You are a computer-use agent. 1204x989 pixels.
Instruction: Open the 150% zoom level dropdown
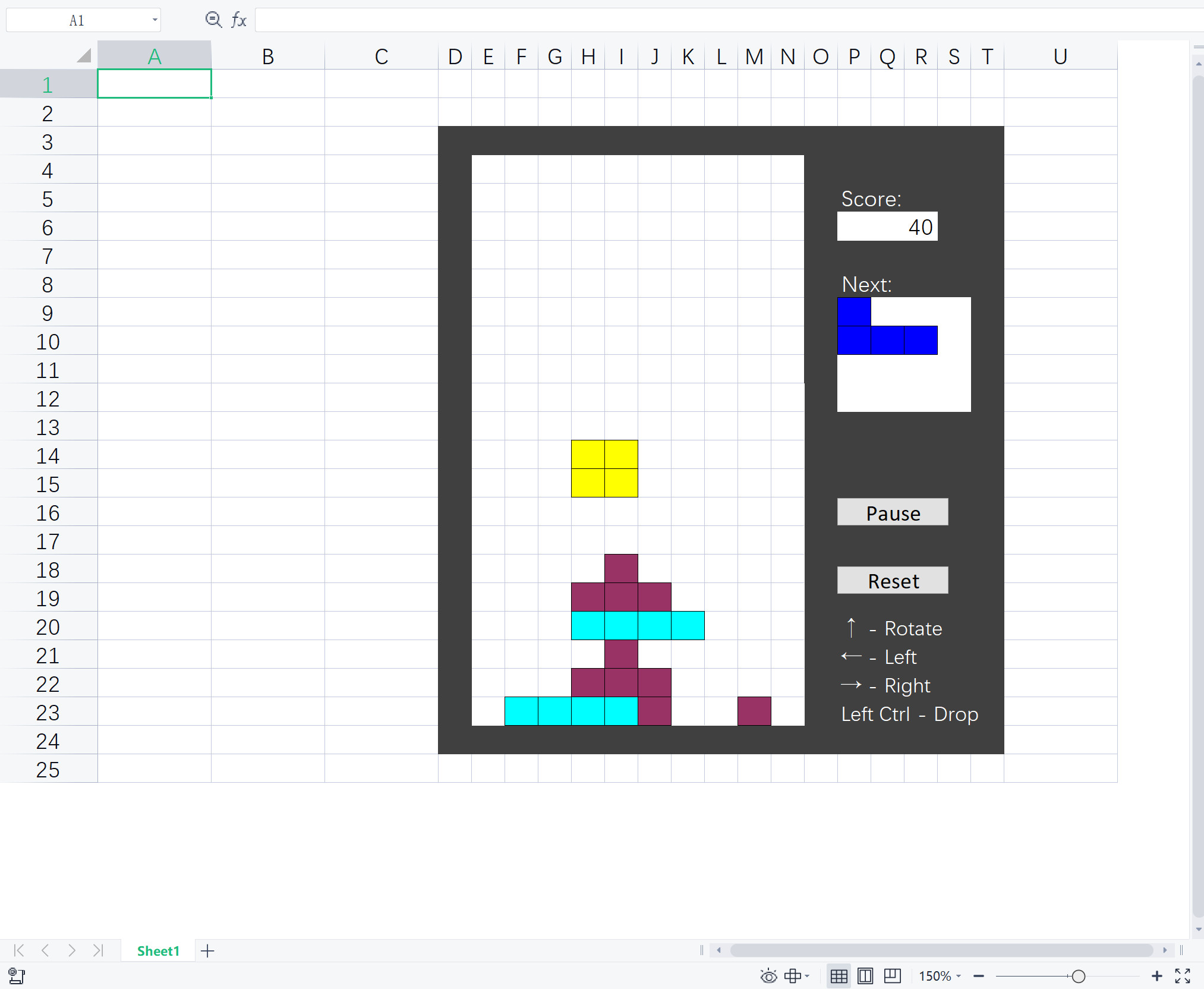point(940,976)
